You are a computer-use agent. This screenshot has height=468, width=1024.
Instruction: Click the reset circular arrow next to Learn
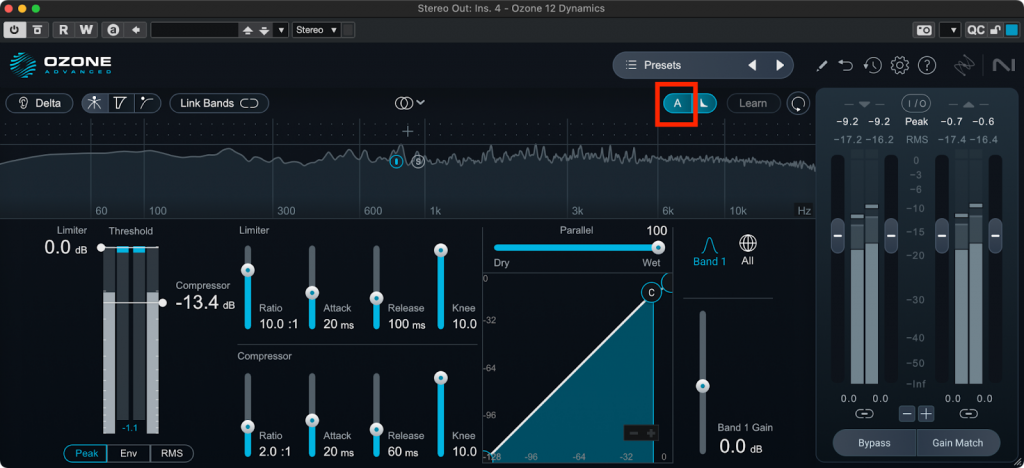(798, 103)
